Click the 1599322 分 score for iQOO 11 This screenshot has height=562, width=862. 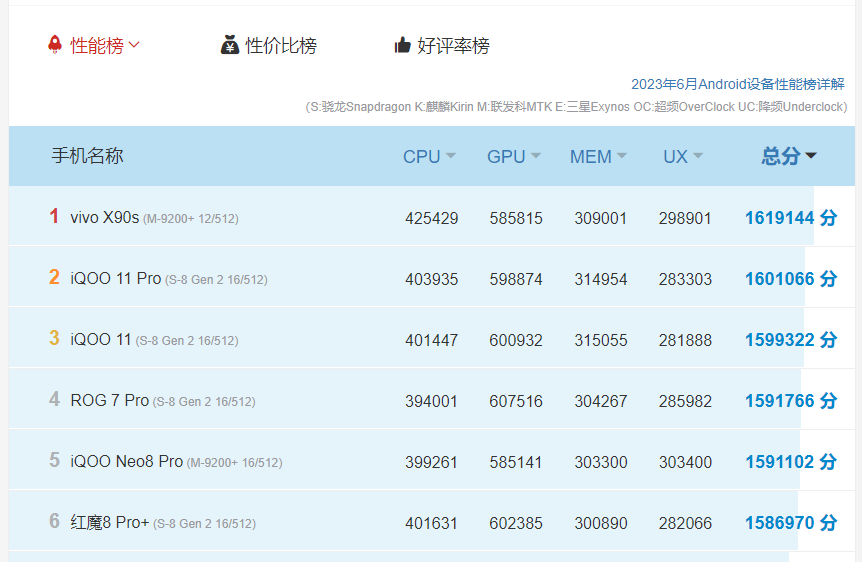click(791, 340)
